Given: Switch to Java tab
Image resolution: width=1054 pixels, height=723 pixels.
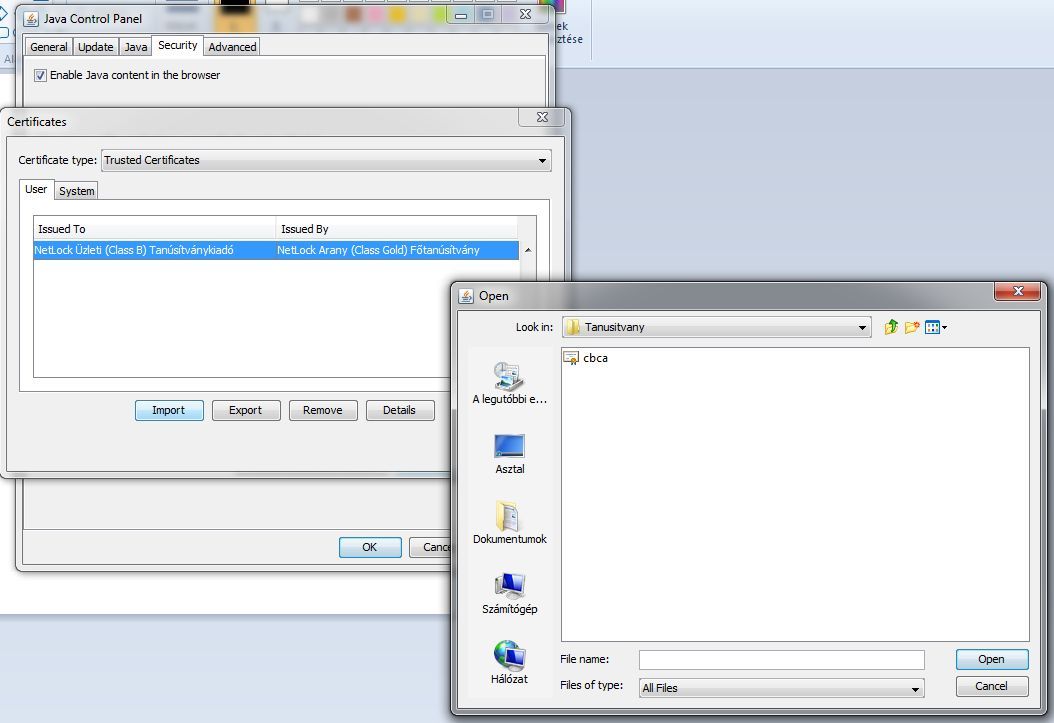Looking at the screenshot, I should (x=135, y=47).
